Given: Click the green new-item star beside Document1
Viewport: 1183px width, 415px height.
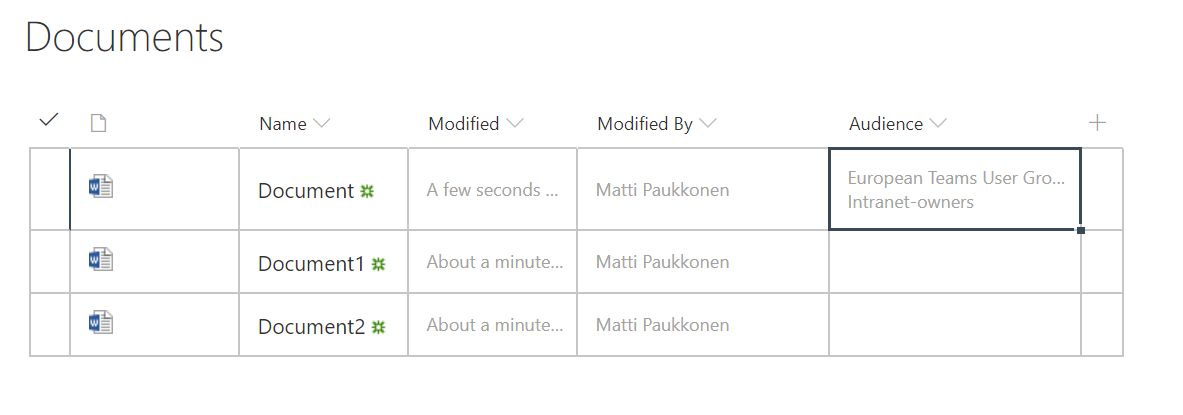Looking at the screenshot, I should pyautogui.click(x=378, y=264).
